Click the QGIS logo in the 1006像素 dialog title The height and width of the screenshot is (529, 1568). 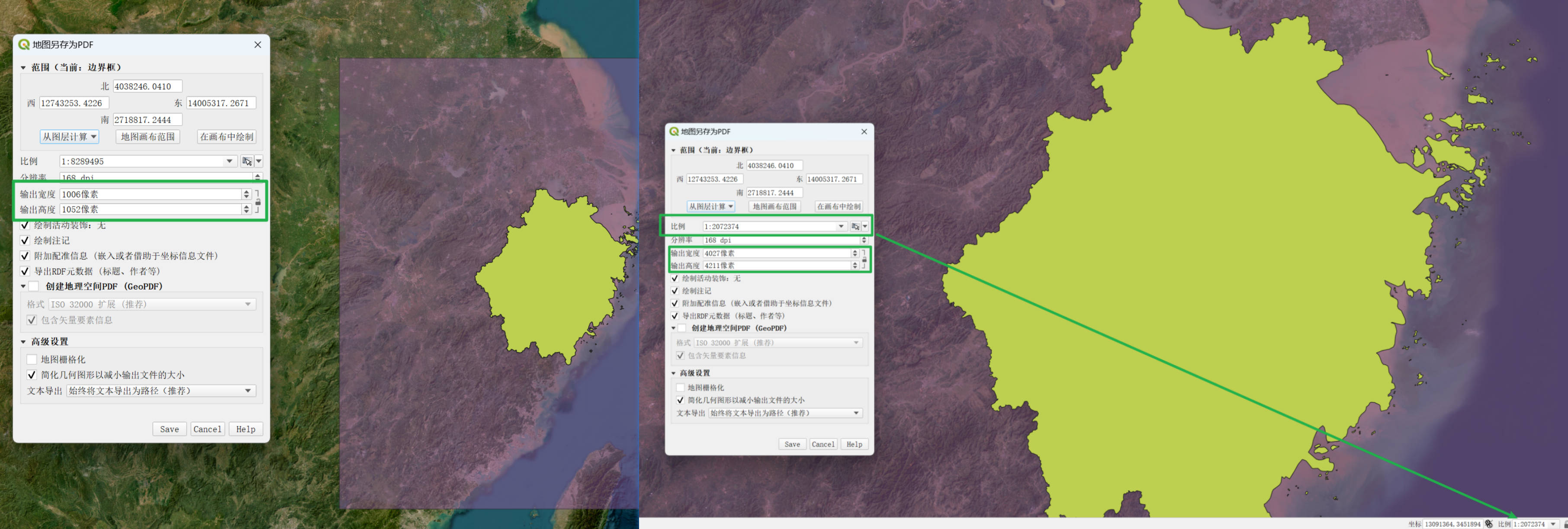24,45
